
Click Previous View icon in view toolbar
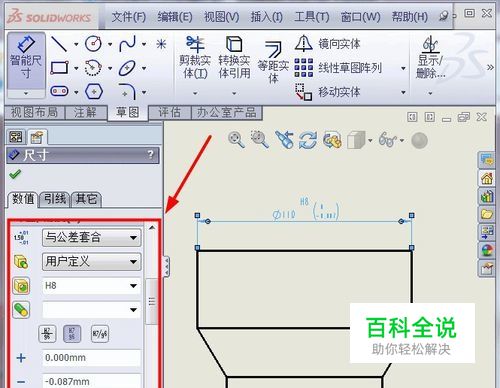click(284, 140)
